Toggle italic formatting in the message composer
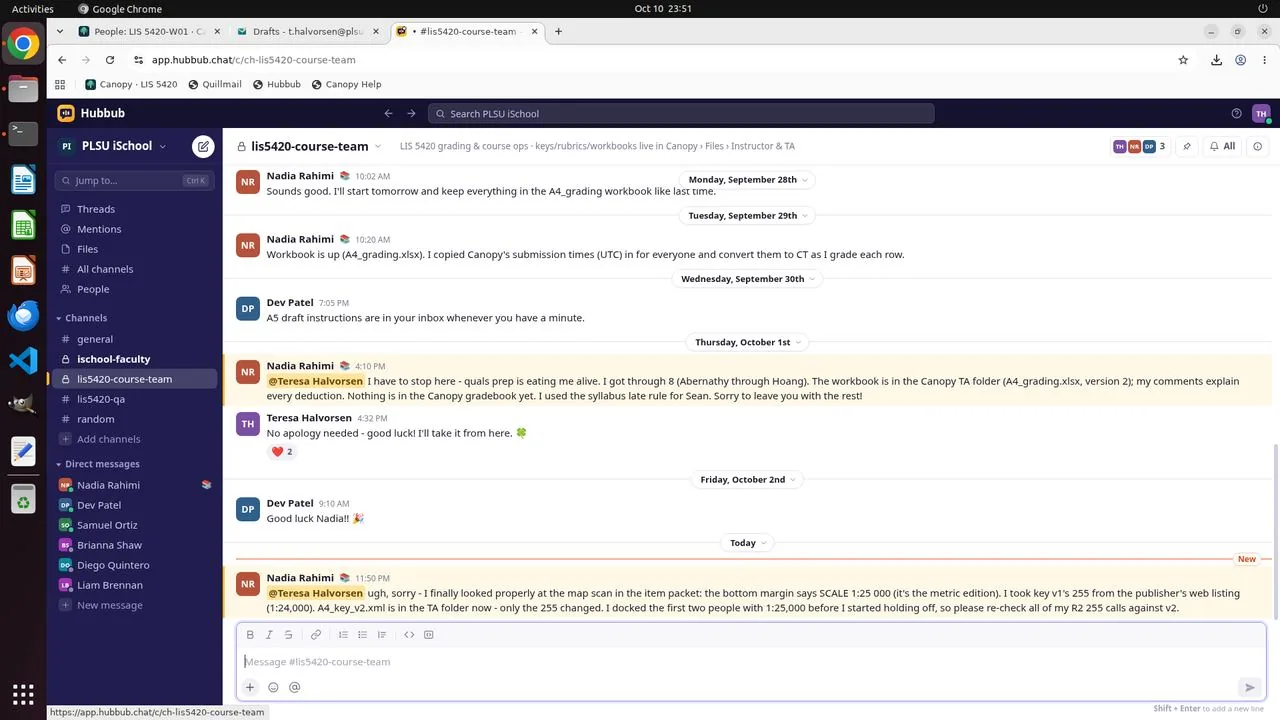 point(269,635)
